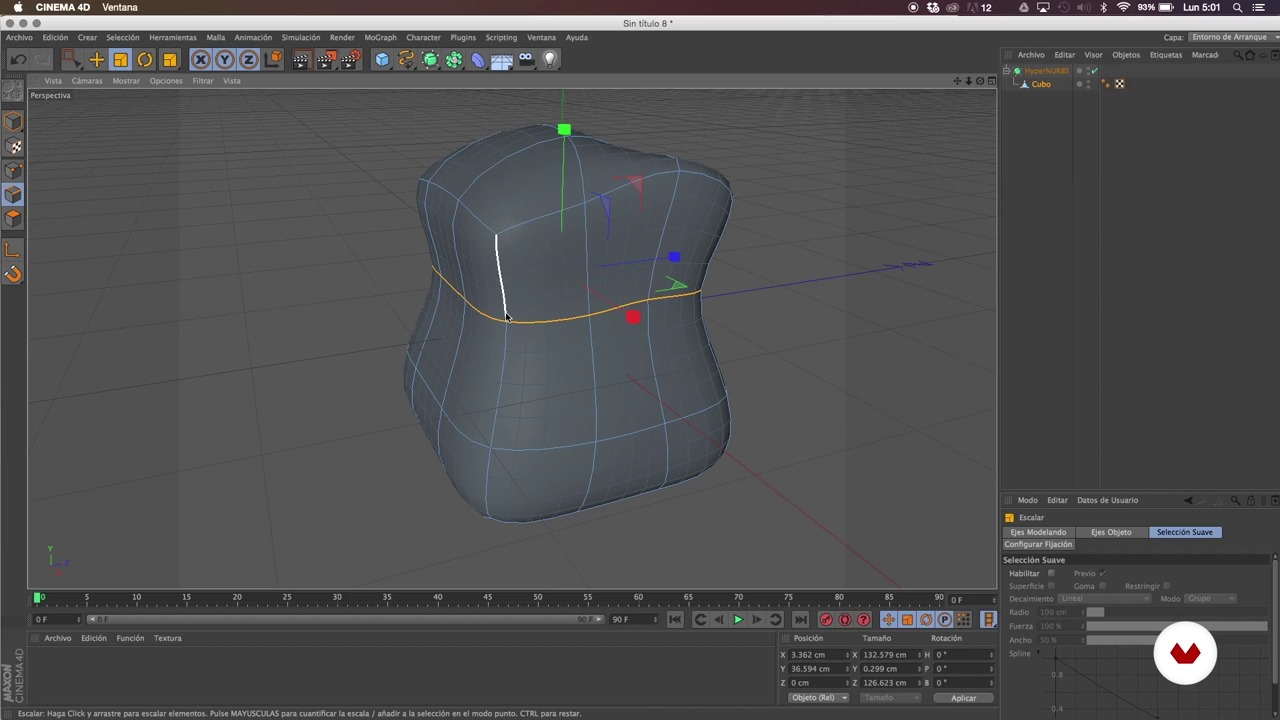Click the record keyframe red button
The height and width of the screenshot is (720, 1280).
pos(826,620)
